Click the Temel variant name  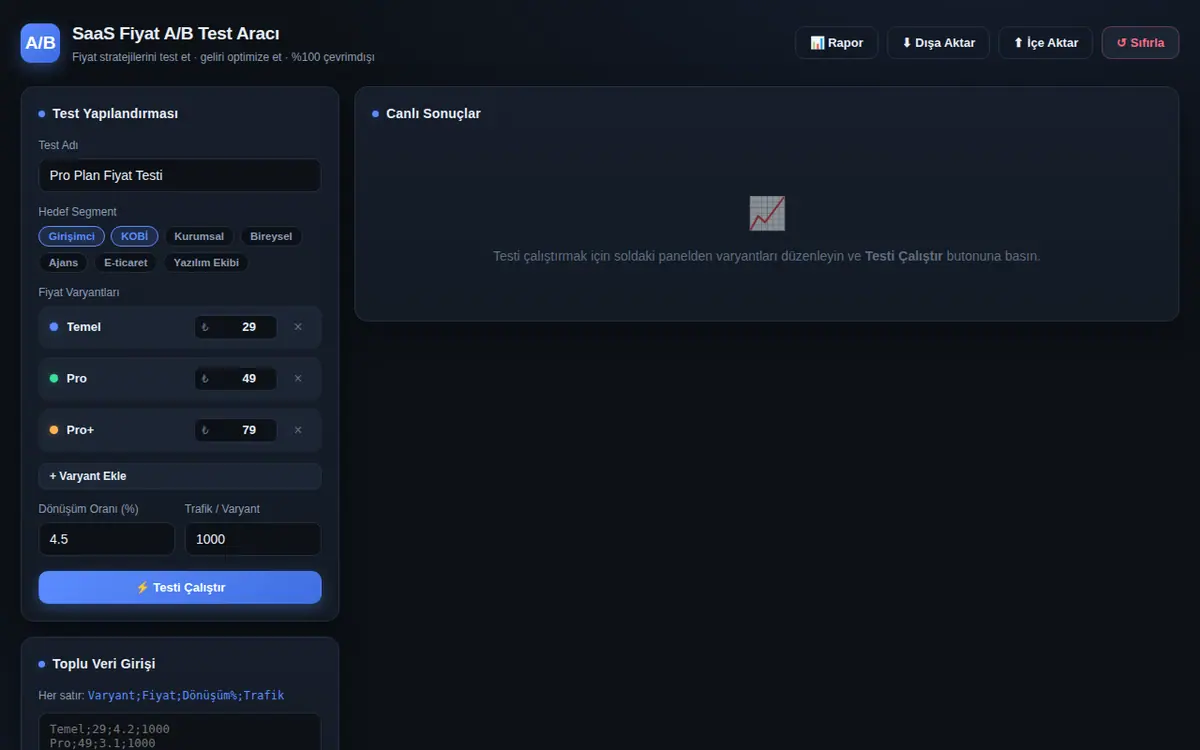(84, 327)
